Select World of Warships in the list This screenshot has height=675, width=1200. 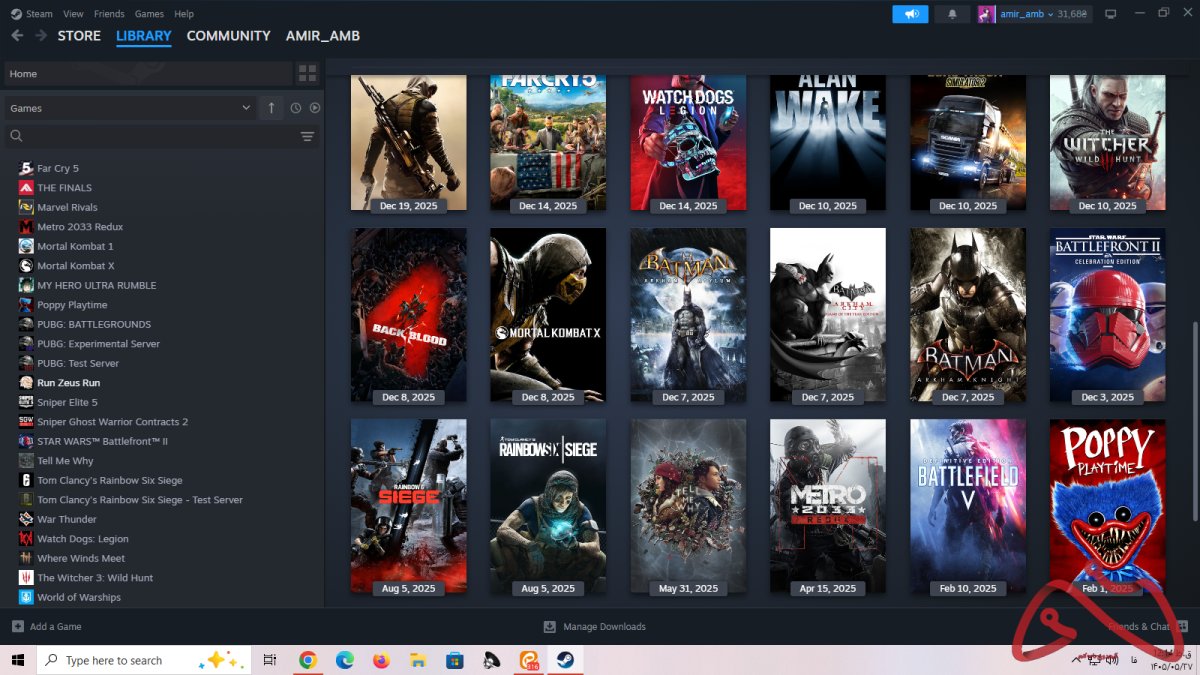(x=79, y=597)
